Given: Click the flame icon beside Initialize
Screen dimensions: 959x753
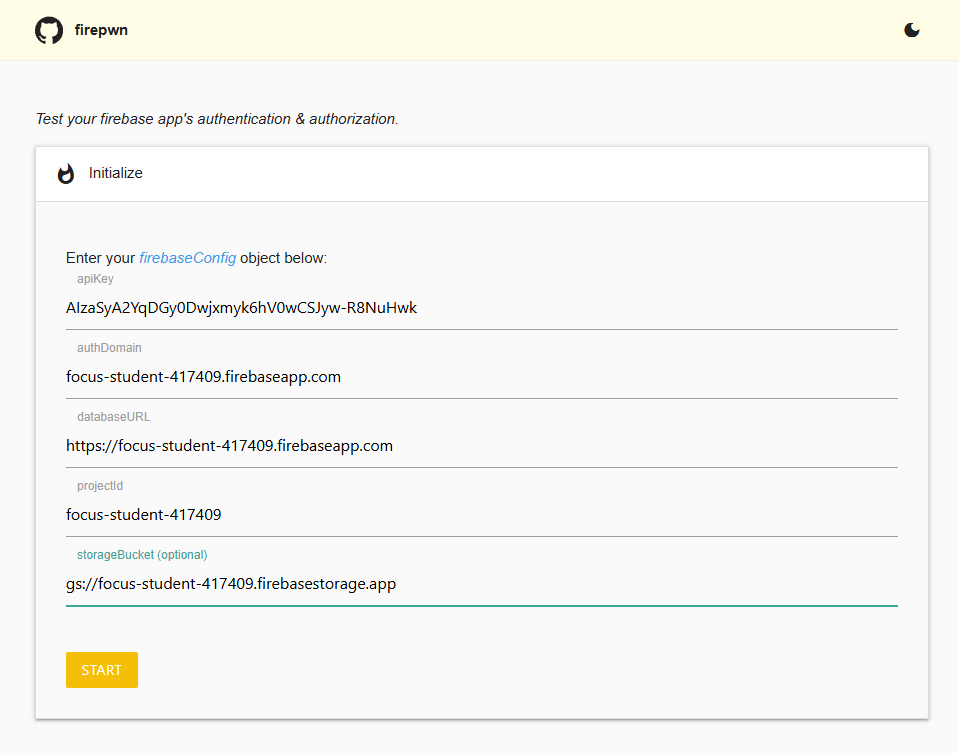Looking at the screenshot, I should coord(66,174).
